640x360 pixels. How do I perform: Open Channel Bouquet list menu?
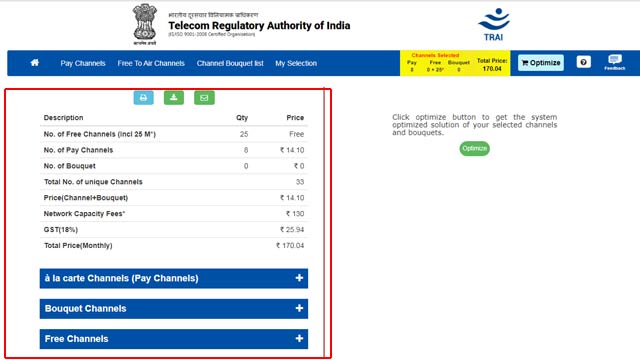pyautogui.click(x=230, y=63)
